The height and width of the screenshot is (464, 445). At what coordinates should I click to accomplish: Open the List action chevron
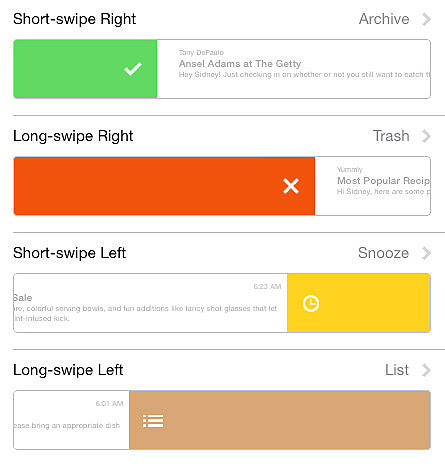[x=426, y=370]
